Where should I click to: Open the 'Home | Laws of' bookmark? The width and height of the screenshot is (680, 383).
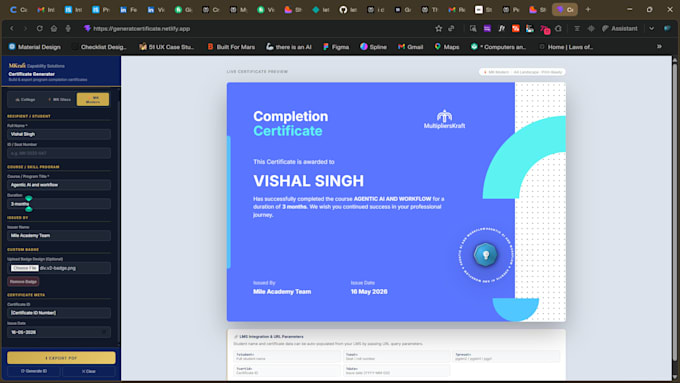(566, 47)
